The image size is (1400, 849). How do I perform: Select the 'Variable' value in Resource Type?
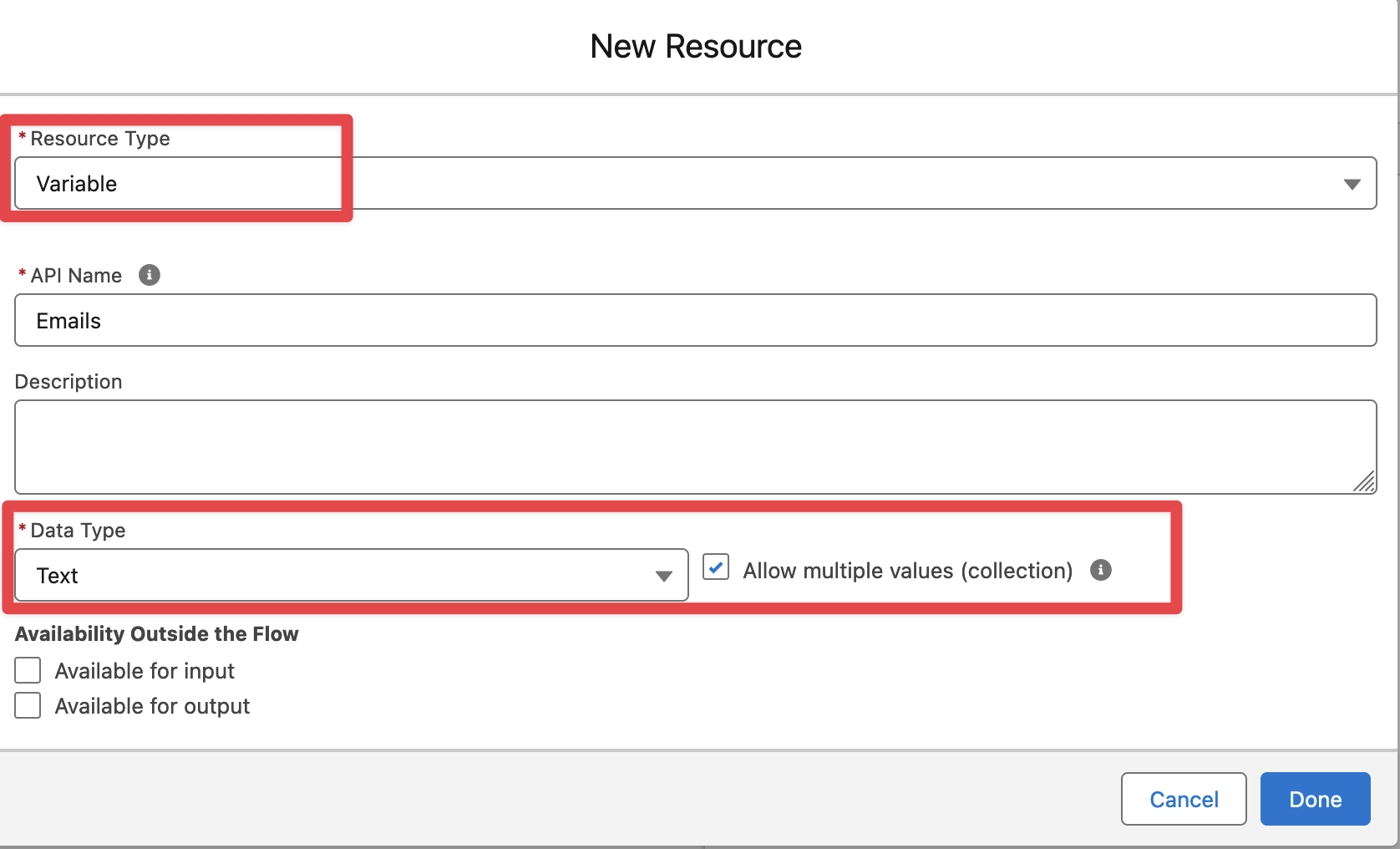(x=77, y=184)
